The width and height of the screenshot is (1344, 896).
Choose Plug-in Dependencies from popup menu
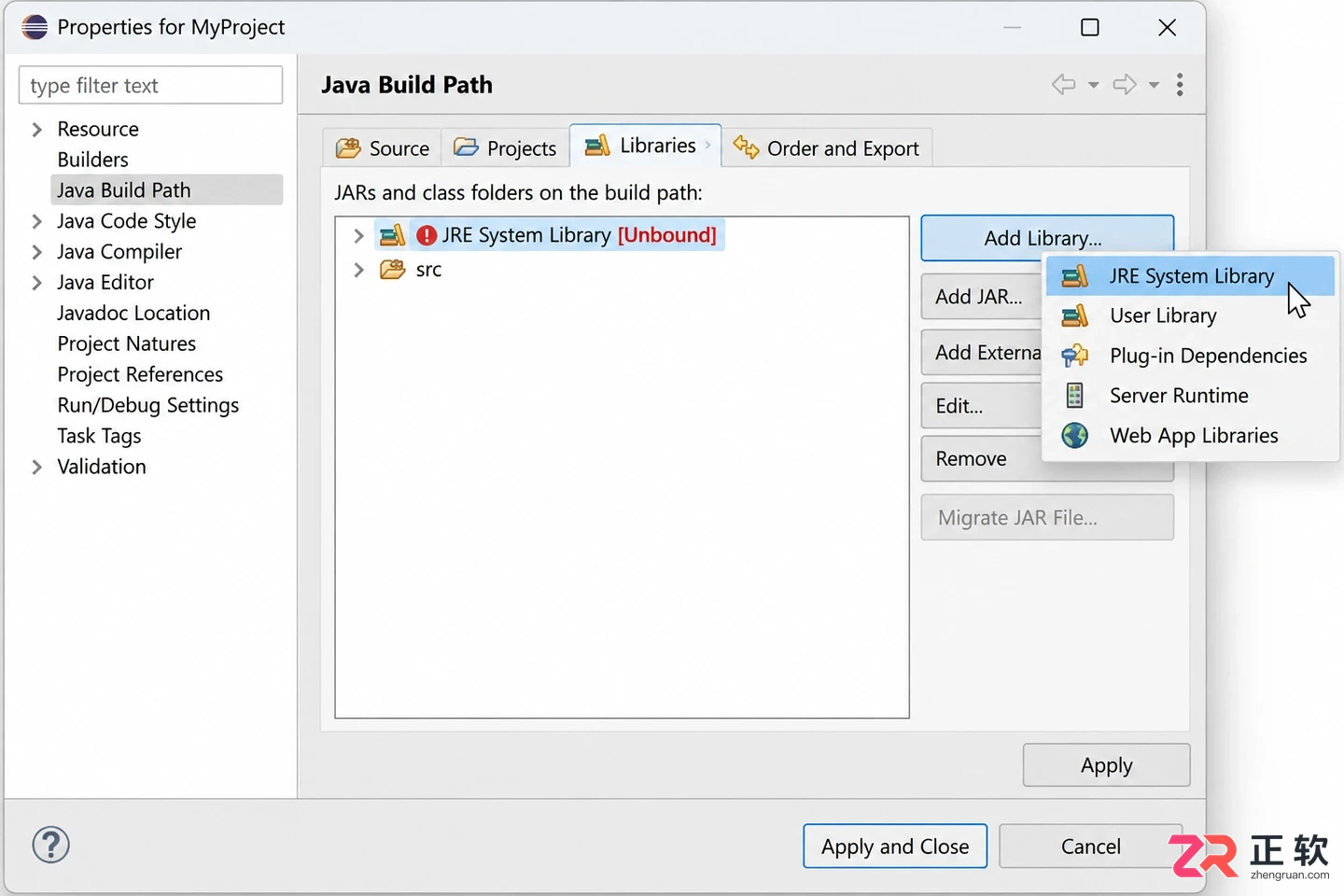tap(1190, 356)
